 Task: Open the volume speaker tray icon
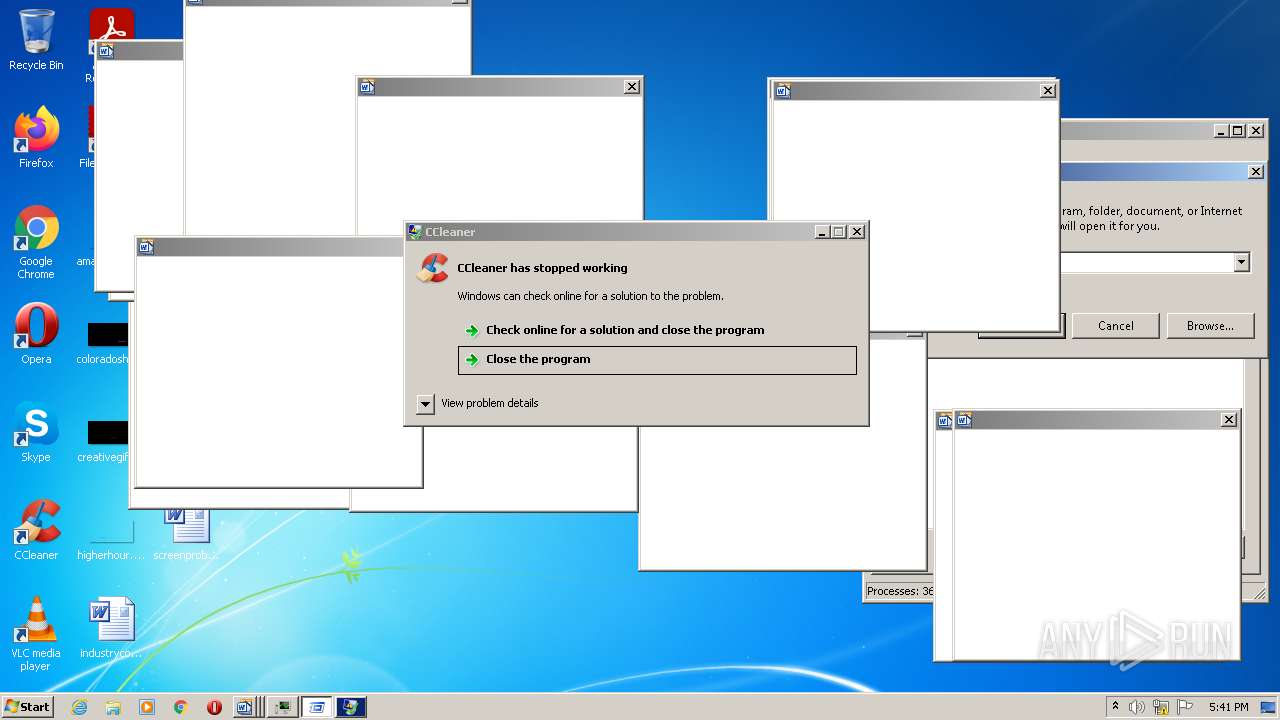click(1137, 707)
